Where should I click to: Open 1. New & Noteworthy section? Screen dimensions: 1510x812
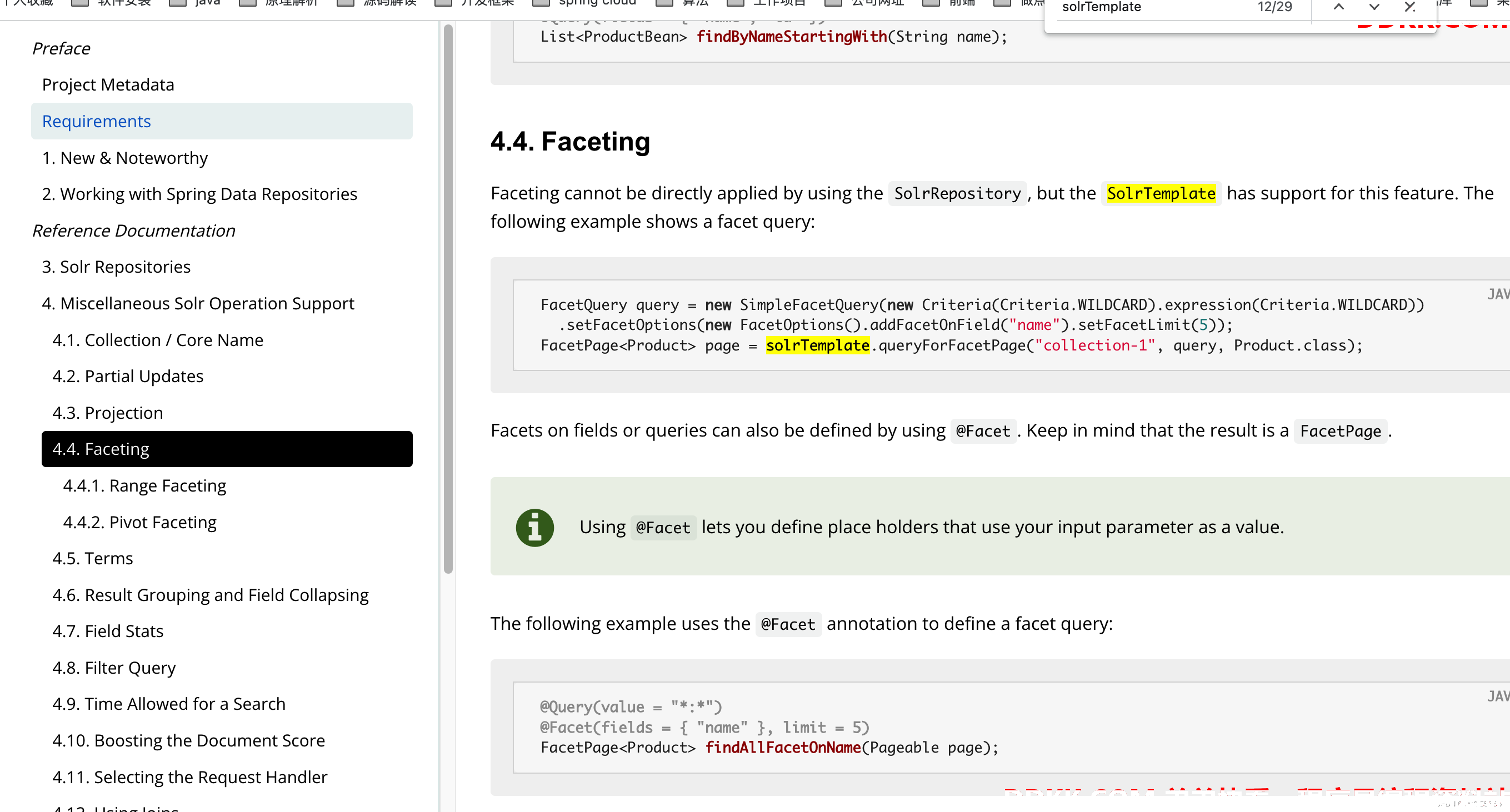(125, 158)
